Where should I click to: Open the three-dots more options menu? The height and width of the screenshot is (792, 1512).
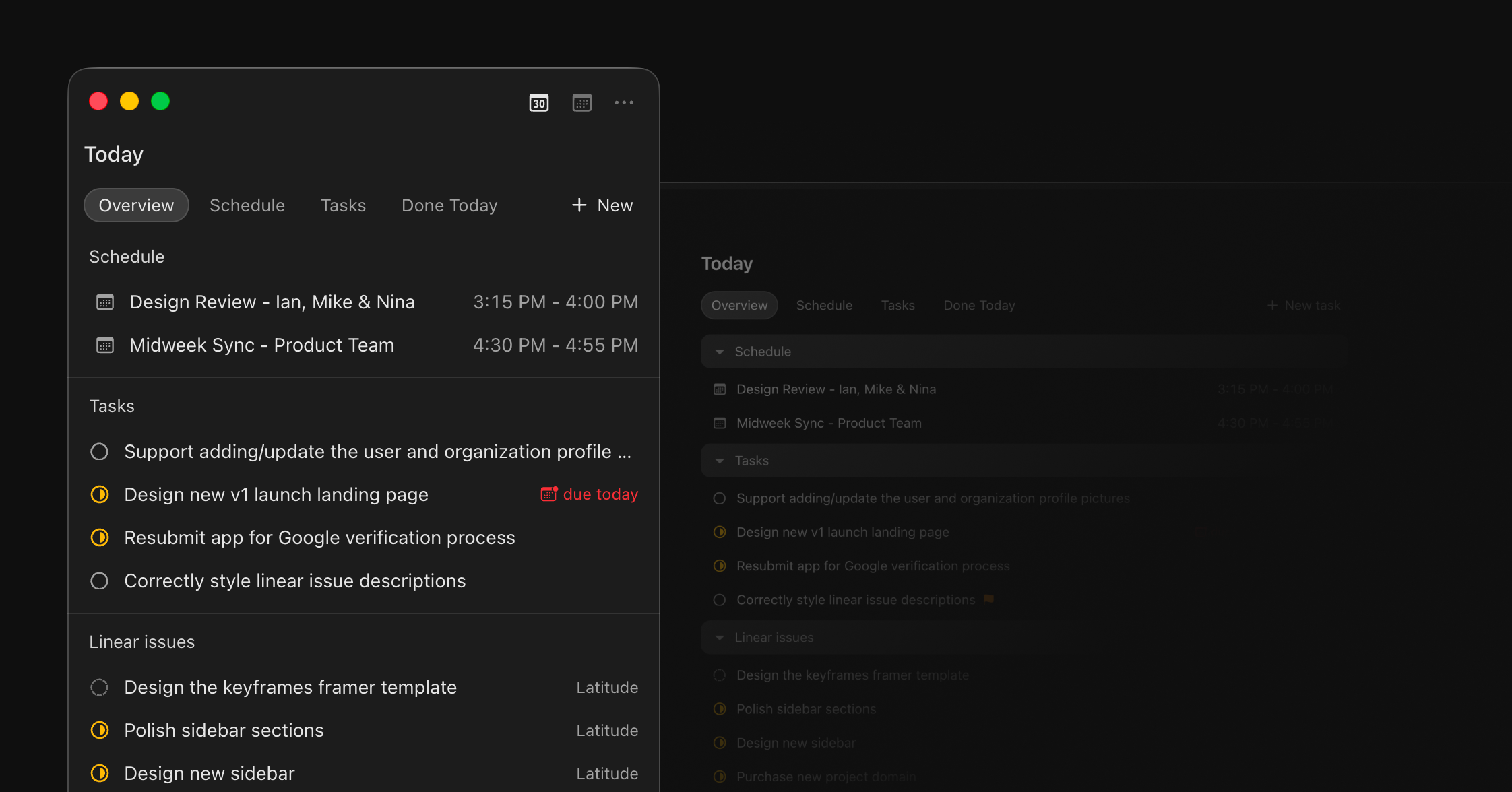click(624, 103)
